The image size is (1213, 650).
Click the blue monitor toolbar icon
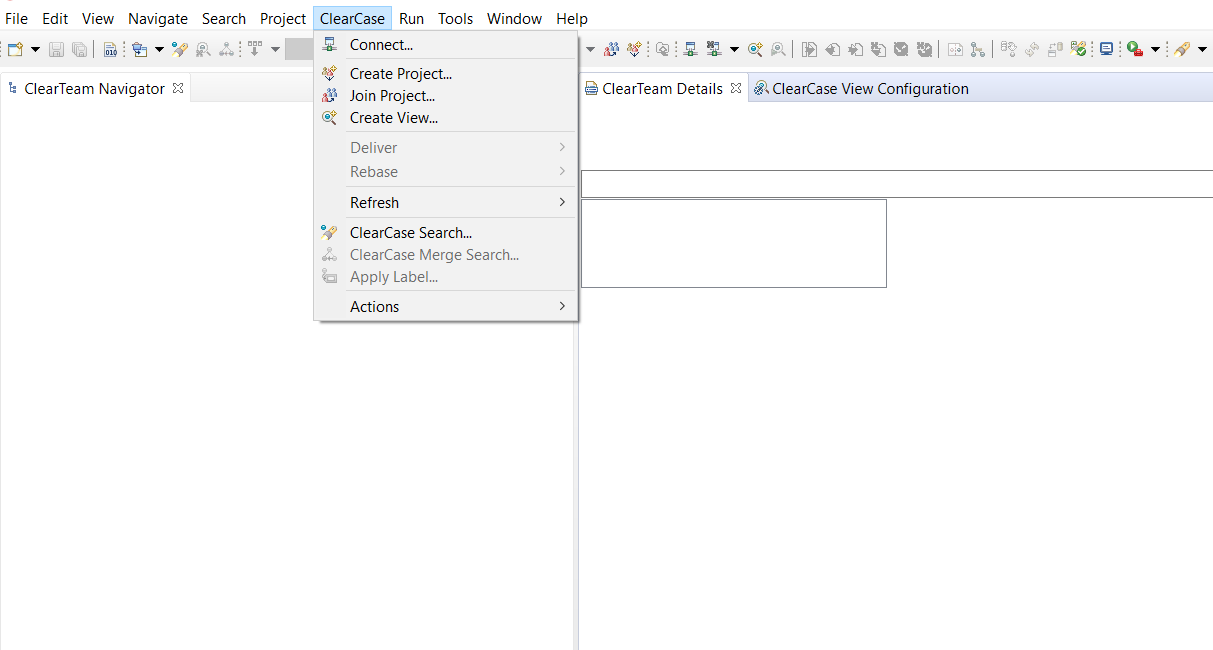point(1107,49)
